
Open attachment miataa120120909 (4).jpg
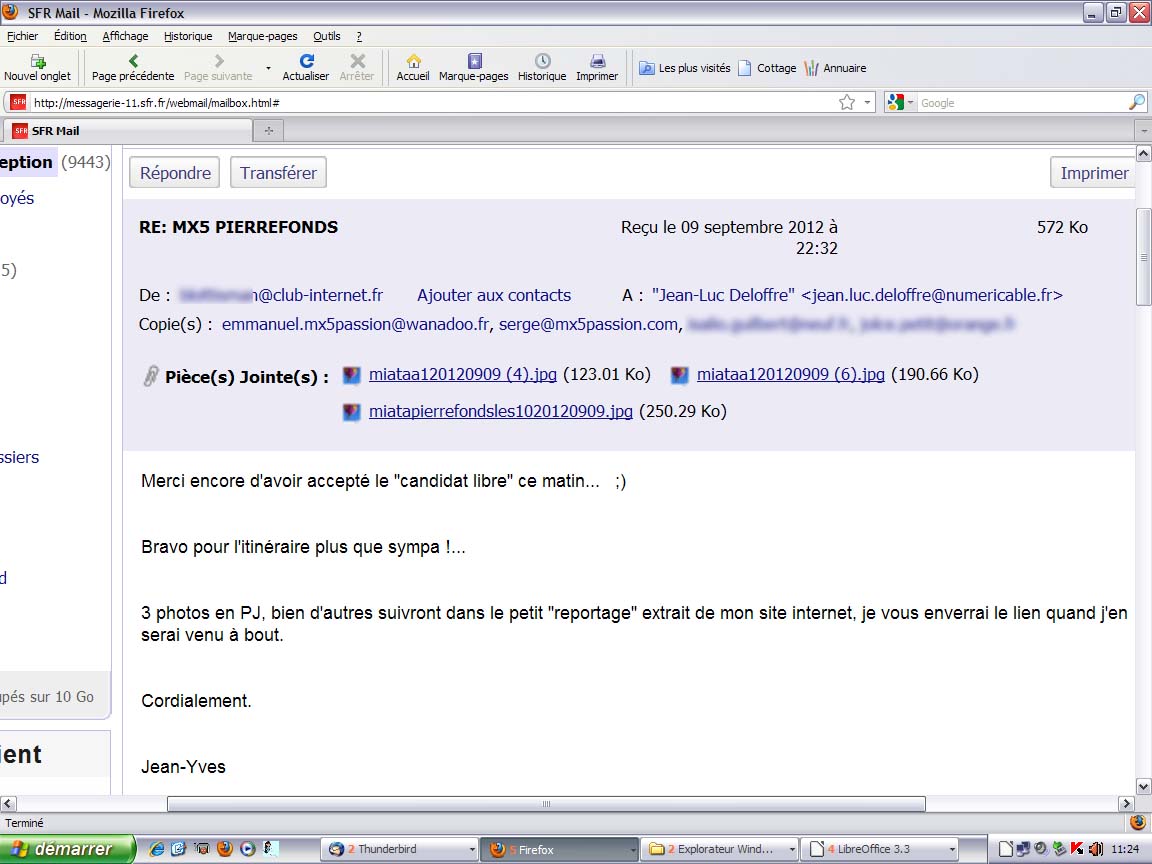click(463, 375)
